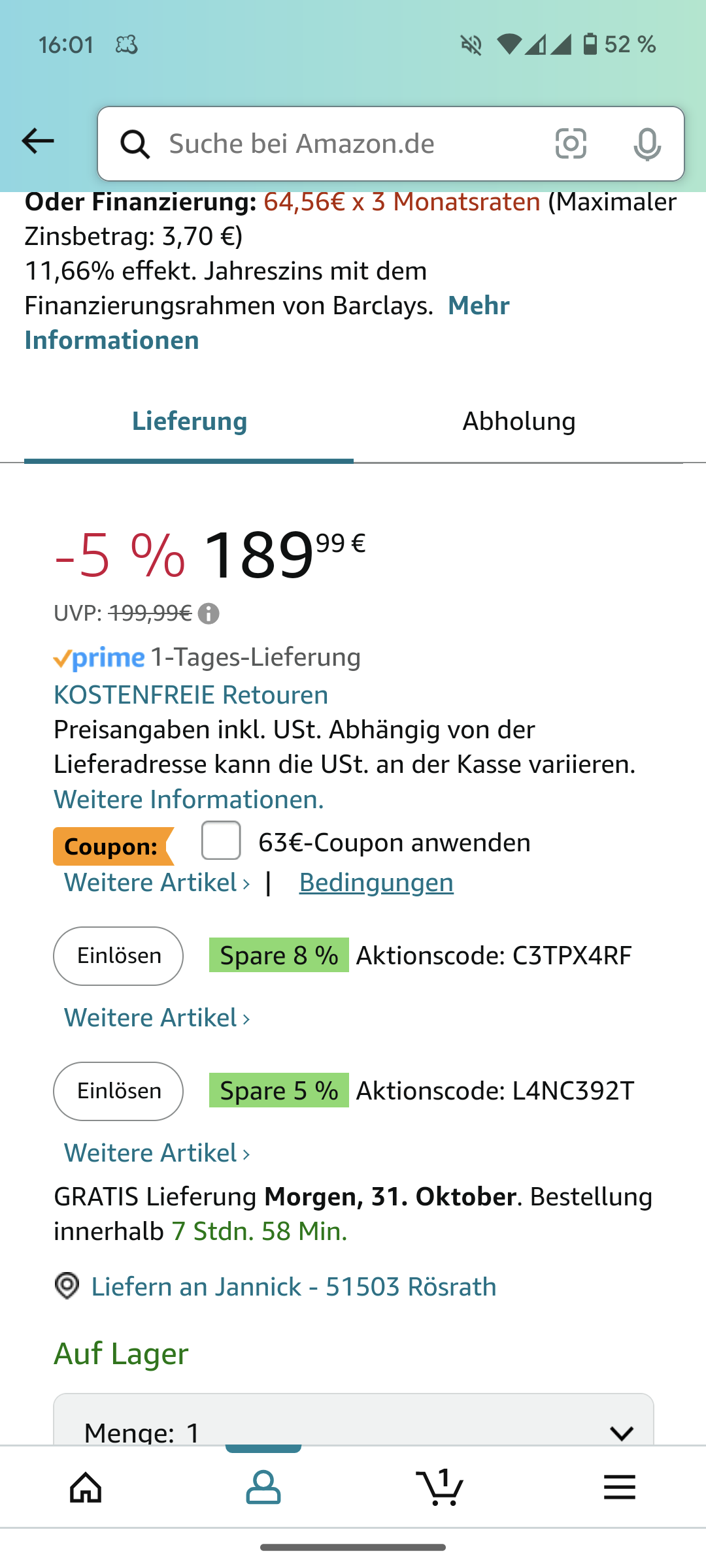Expand Weitere Artikel below code C3TPX4RF
706x1568 pixels.
[157, 1018]
